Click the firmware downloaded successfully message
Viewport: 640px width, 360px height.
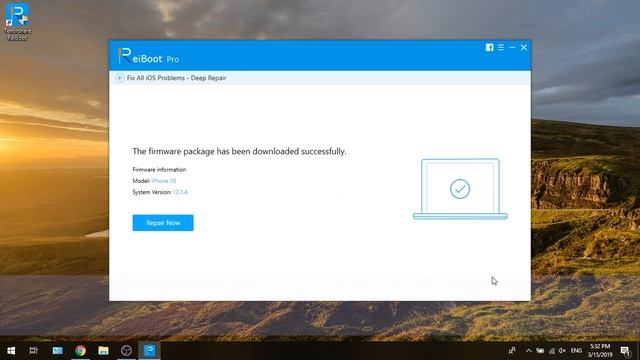(239, 151)
